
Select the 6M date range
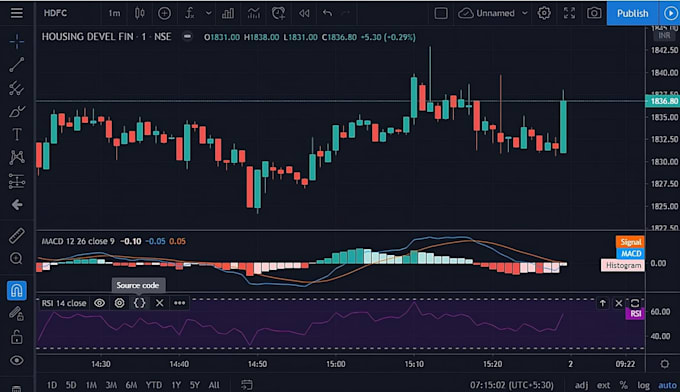click(x=131, y=385)
